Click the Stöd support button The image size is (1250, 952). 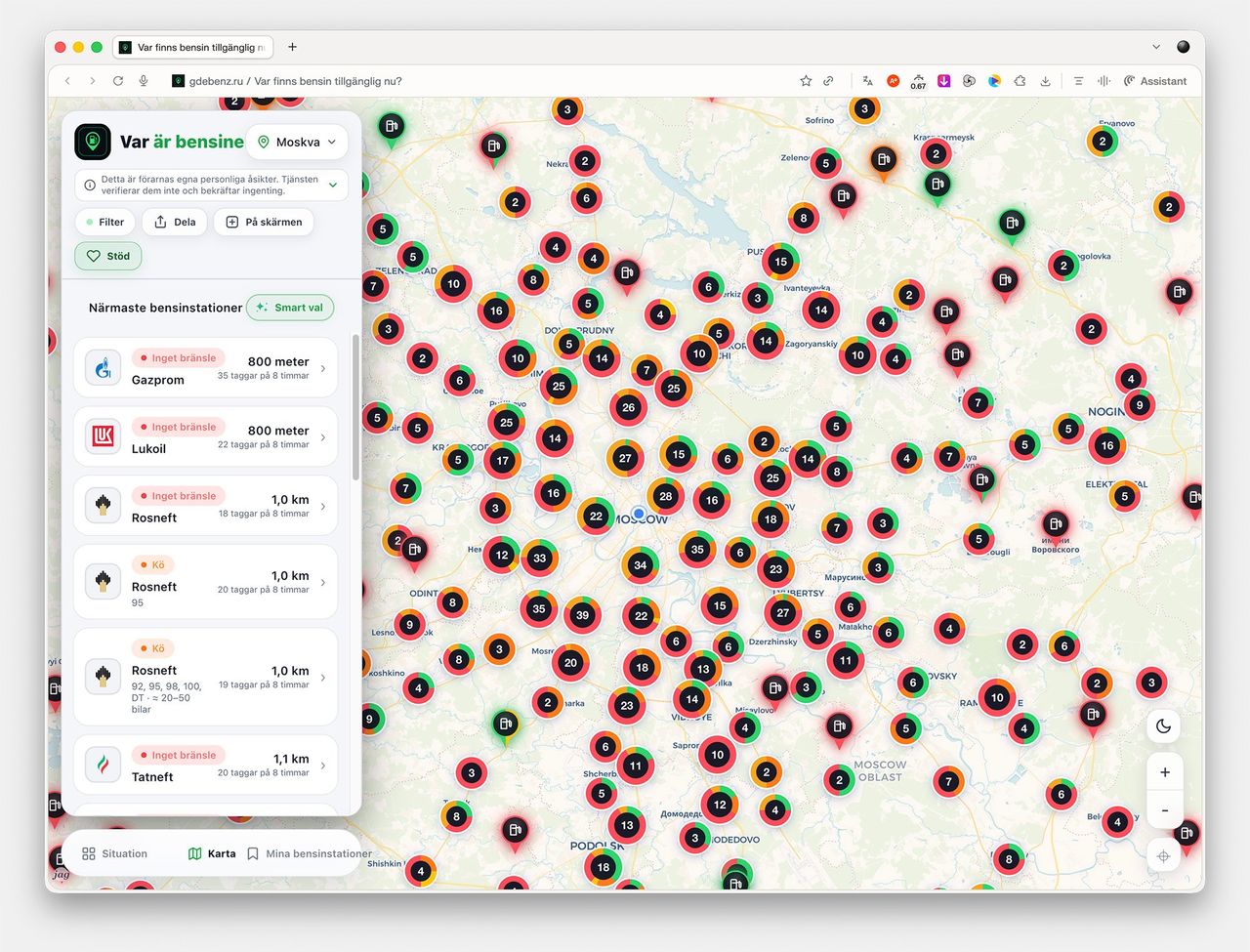(108, 256)
